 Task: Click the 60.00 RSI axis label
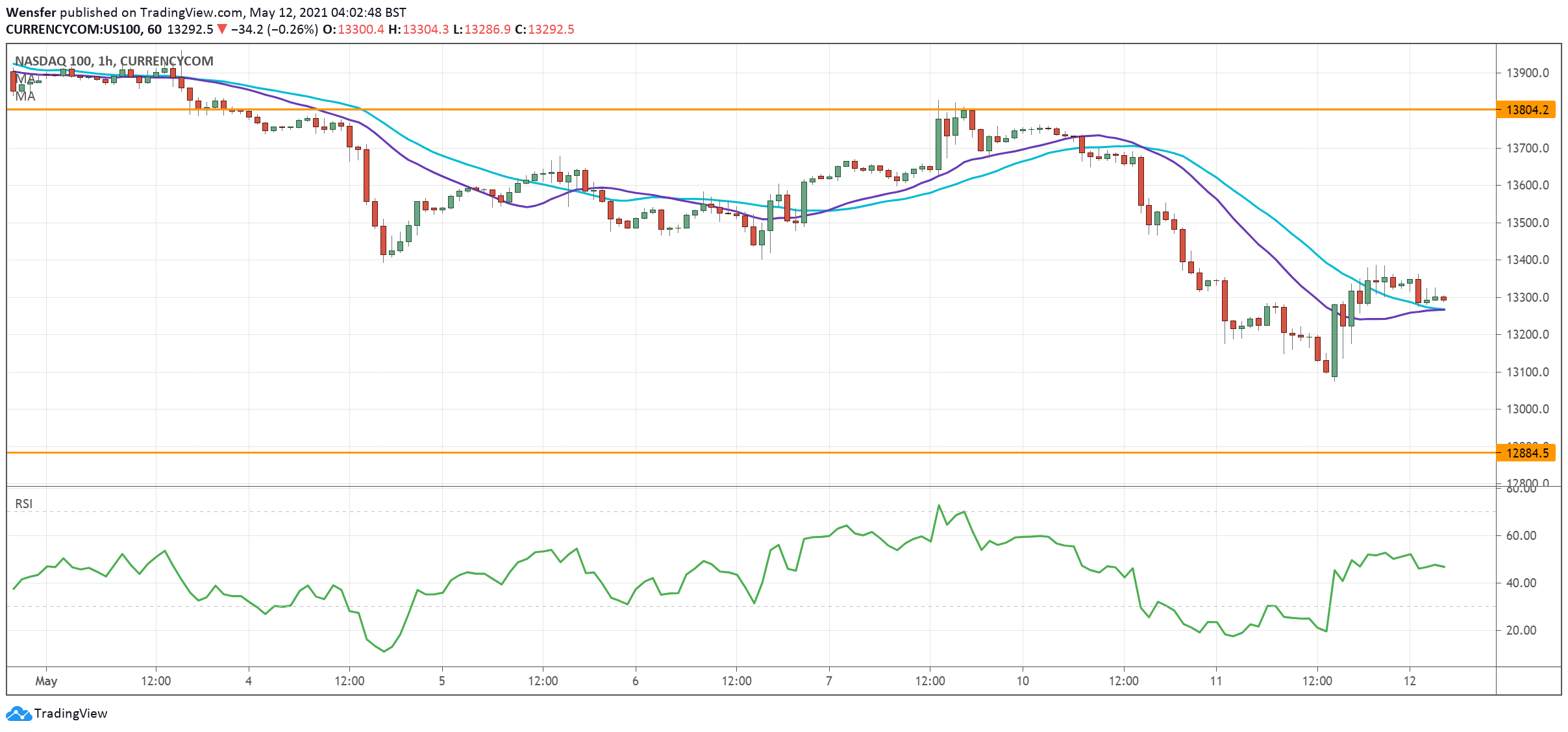1521,535
